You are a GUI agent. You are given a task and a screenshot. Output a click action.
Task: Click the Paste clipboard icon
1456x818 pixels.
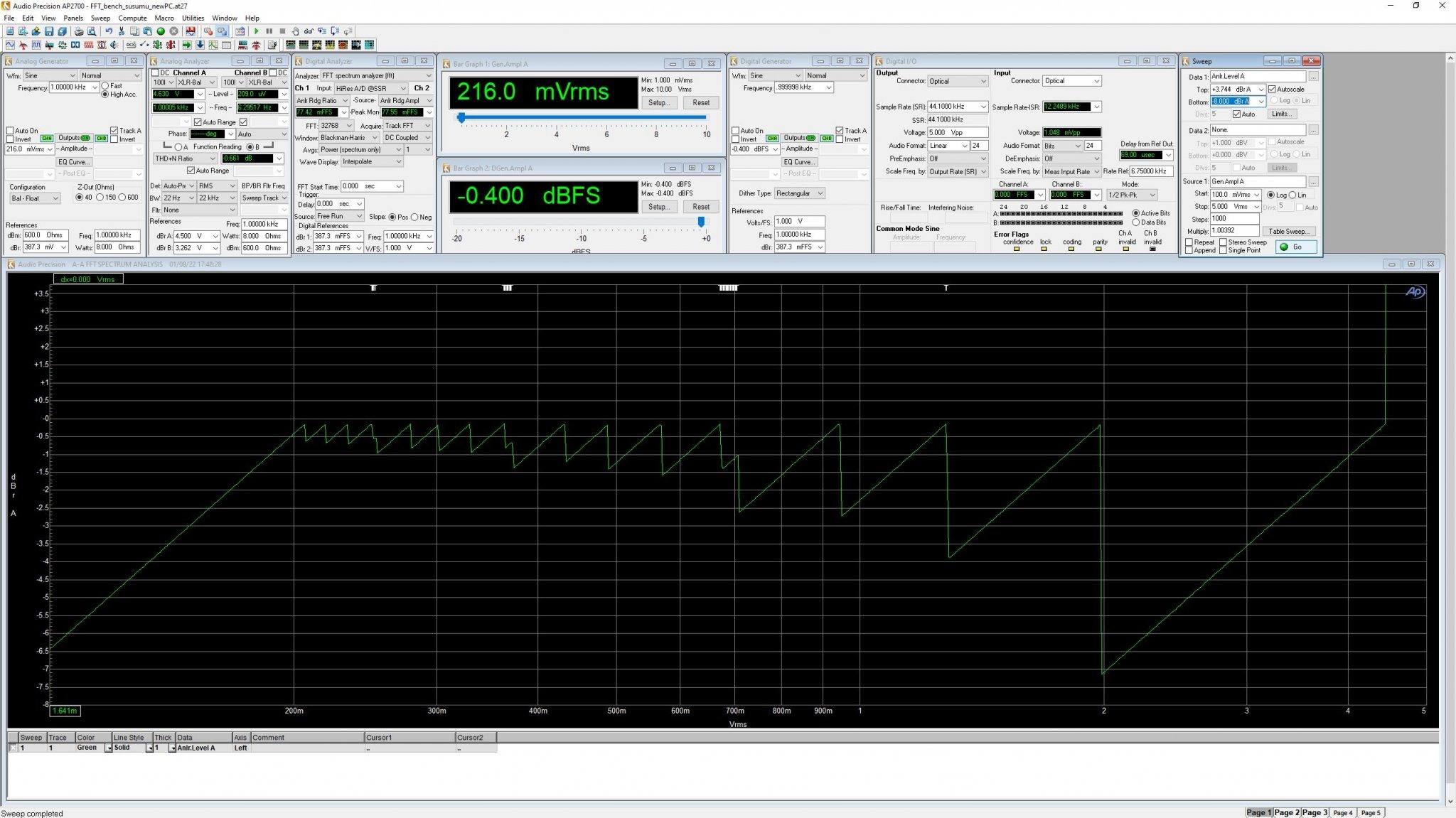[x=147, y=31]
